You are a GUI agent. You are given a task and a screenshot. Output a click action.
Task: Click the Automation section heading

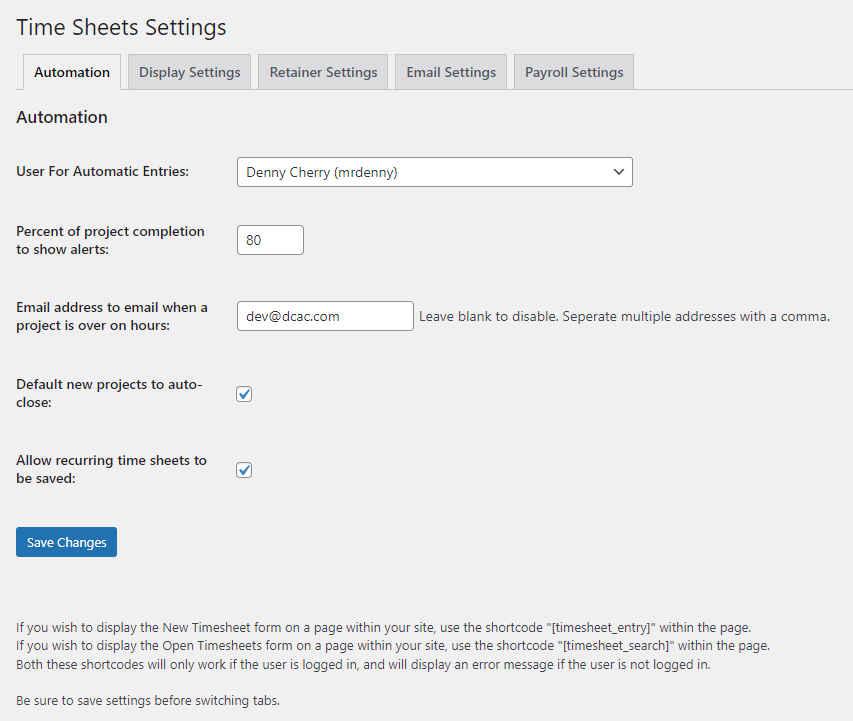[62, 117]
